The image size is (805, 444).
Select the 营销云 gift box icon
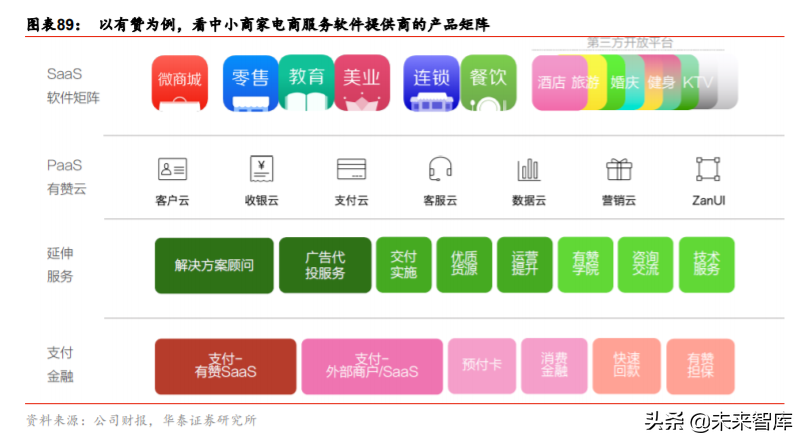coord(619,169)
